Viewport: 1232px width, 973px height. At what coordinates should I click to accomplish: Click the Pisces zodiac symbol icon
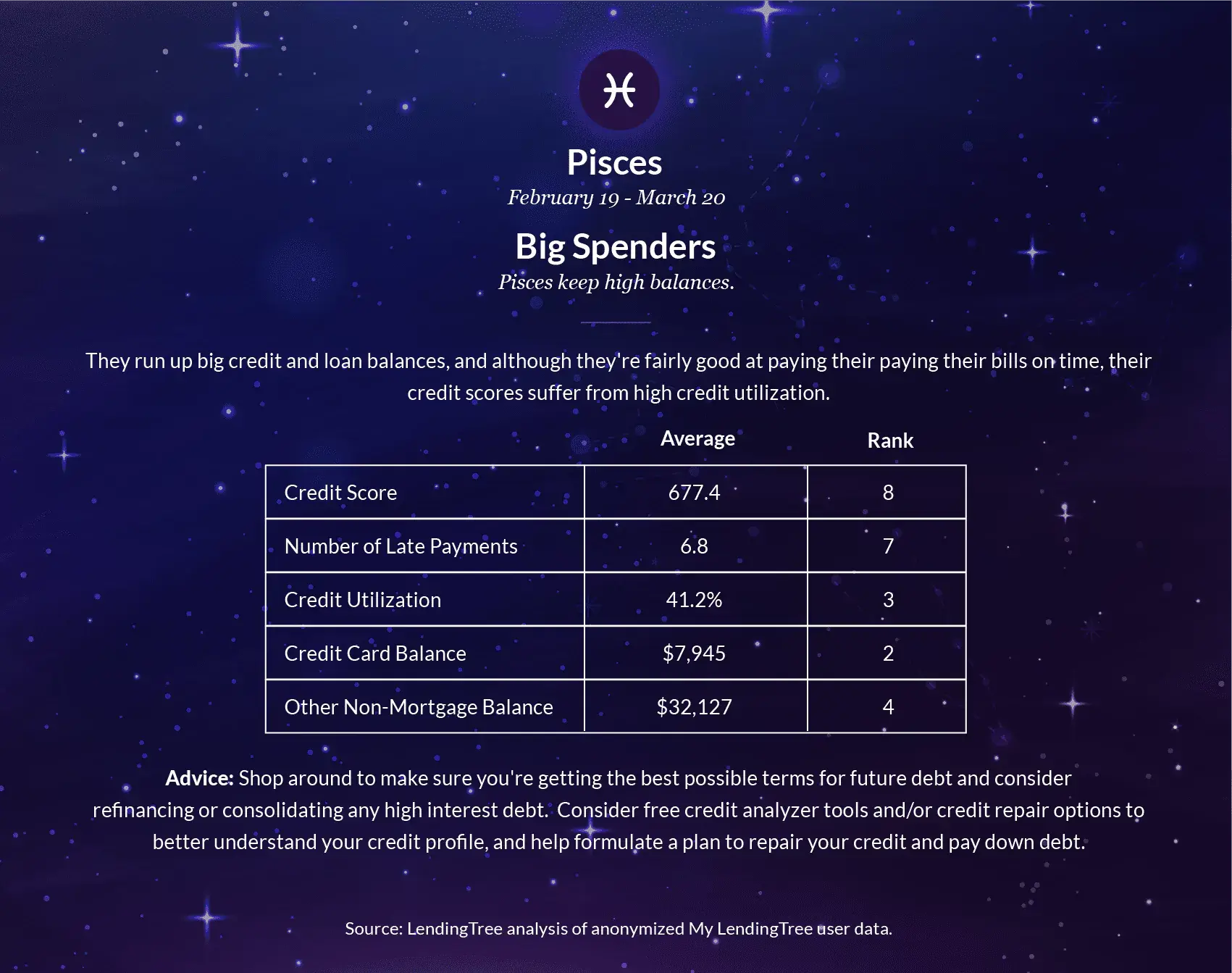coord(619,91)
